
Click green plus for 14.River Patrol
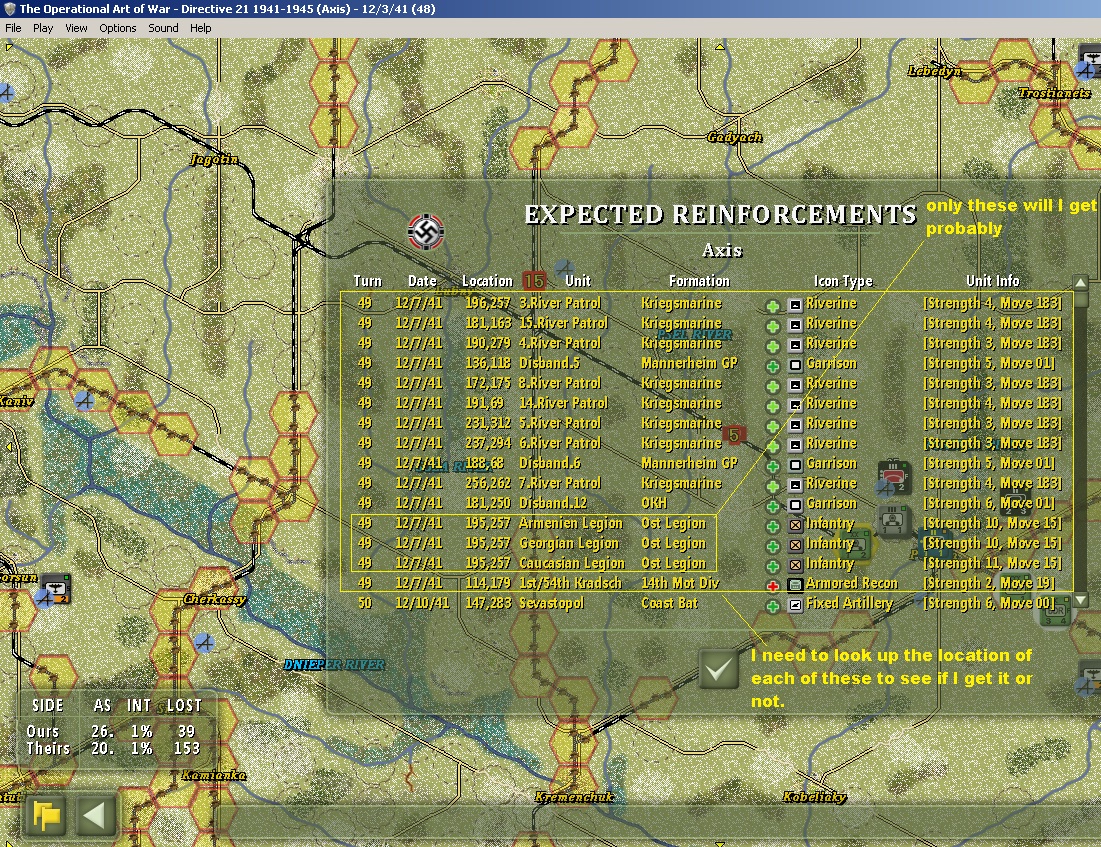point(772,407)
